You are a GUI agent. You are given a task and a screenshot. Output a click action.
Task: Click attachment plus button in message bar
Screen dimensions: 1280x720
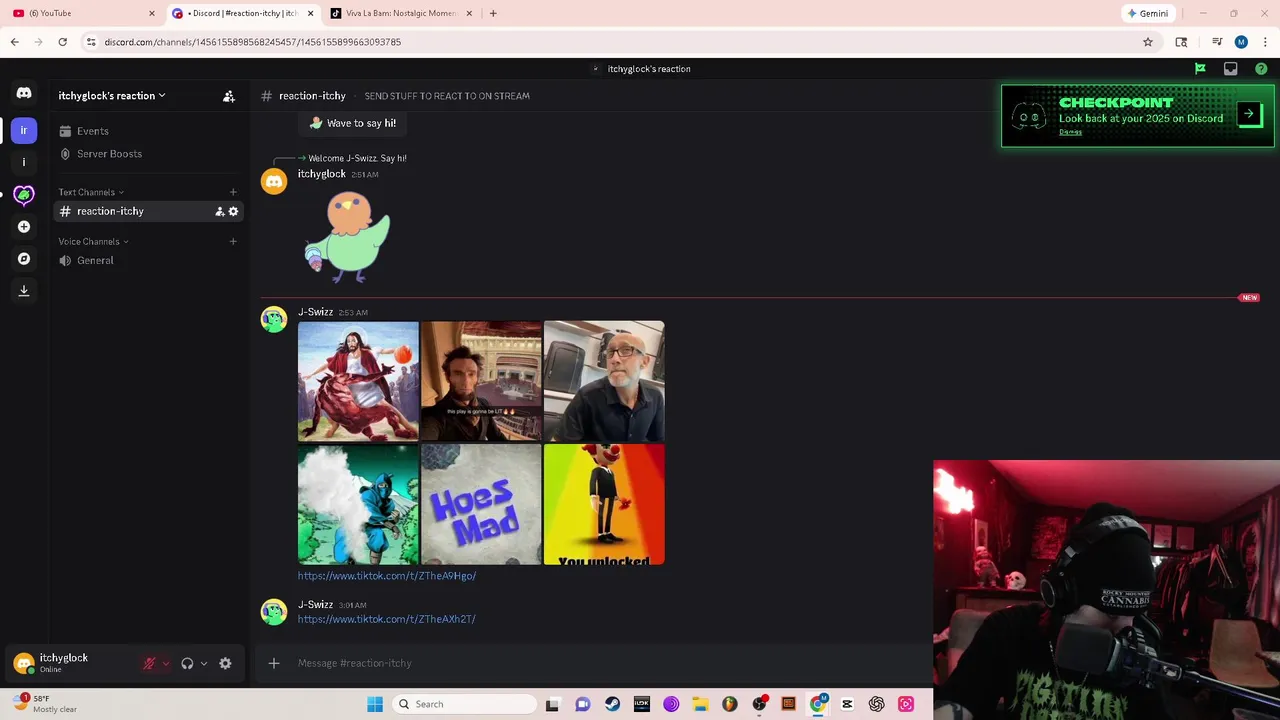(x=274, y=663)
